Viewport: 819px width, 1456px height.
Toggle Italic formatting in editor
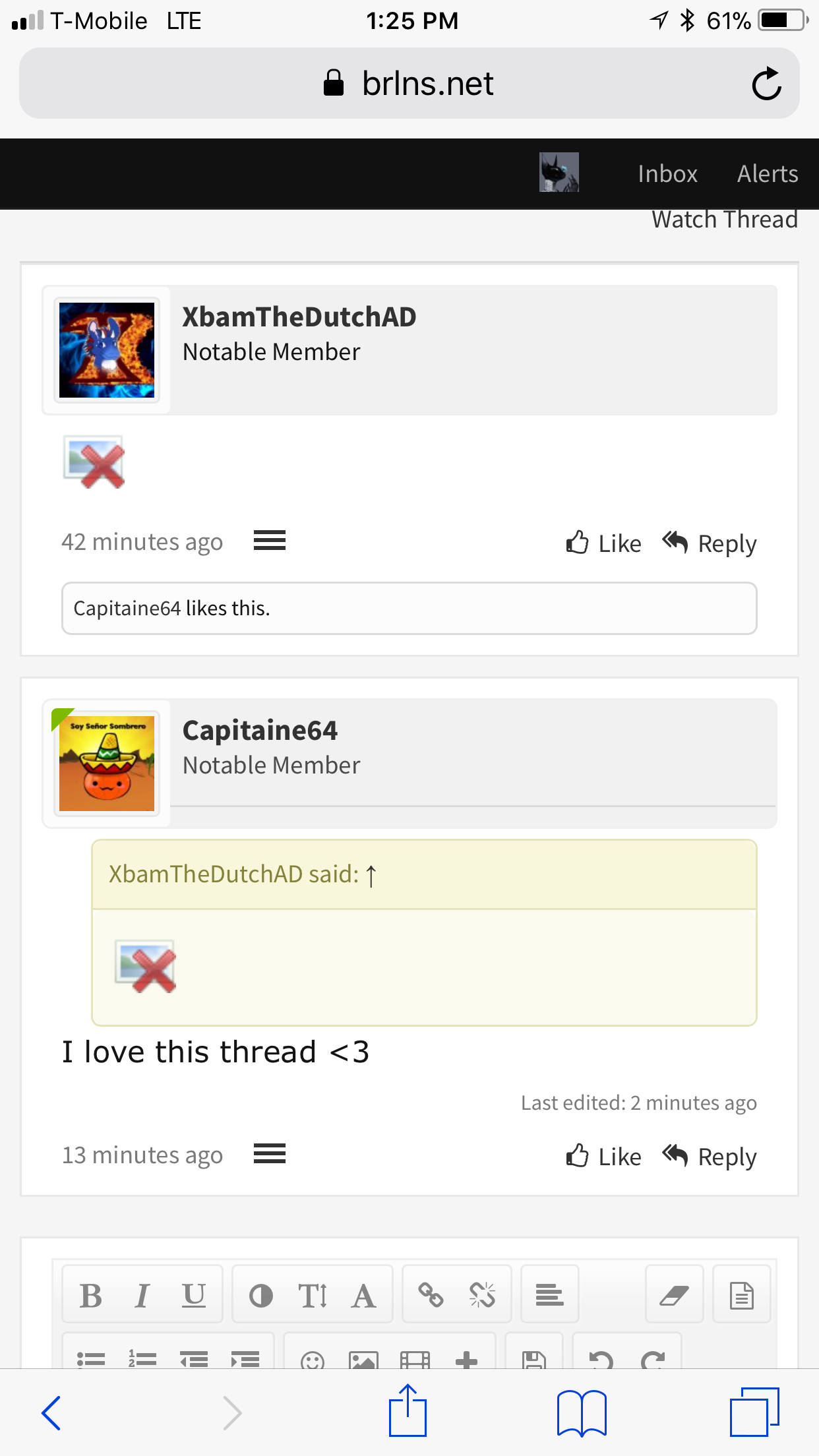coord(142,1296)
